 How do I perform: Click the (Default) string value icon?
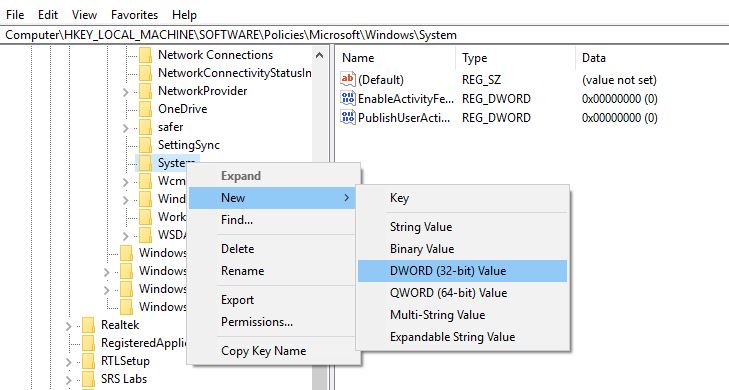coord(348,79)
